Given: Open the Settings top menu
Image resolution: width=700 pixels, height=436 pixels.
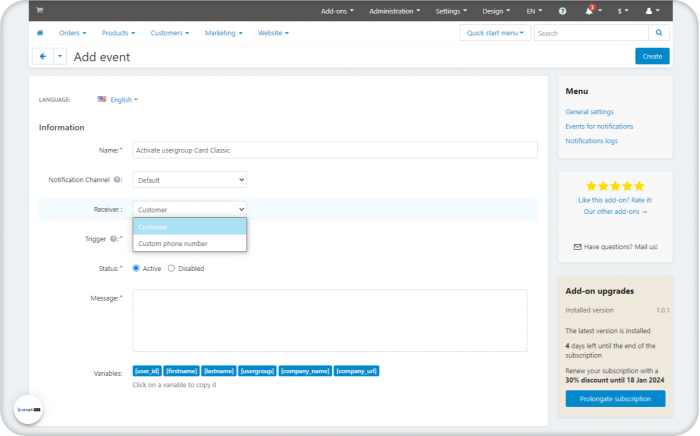Looking at the screenshot, I should (x=451, y=11).
